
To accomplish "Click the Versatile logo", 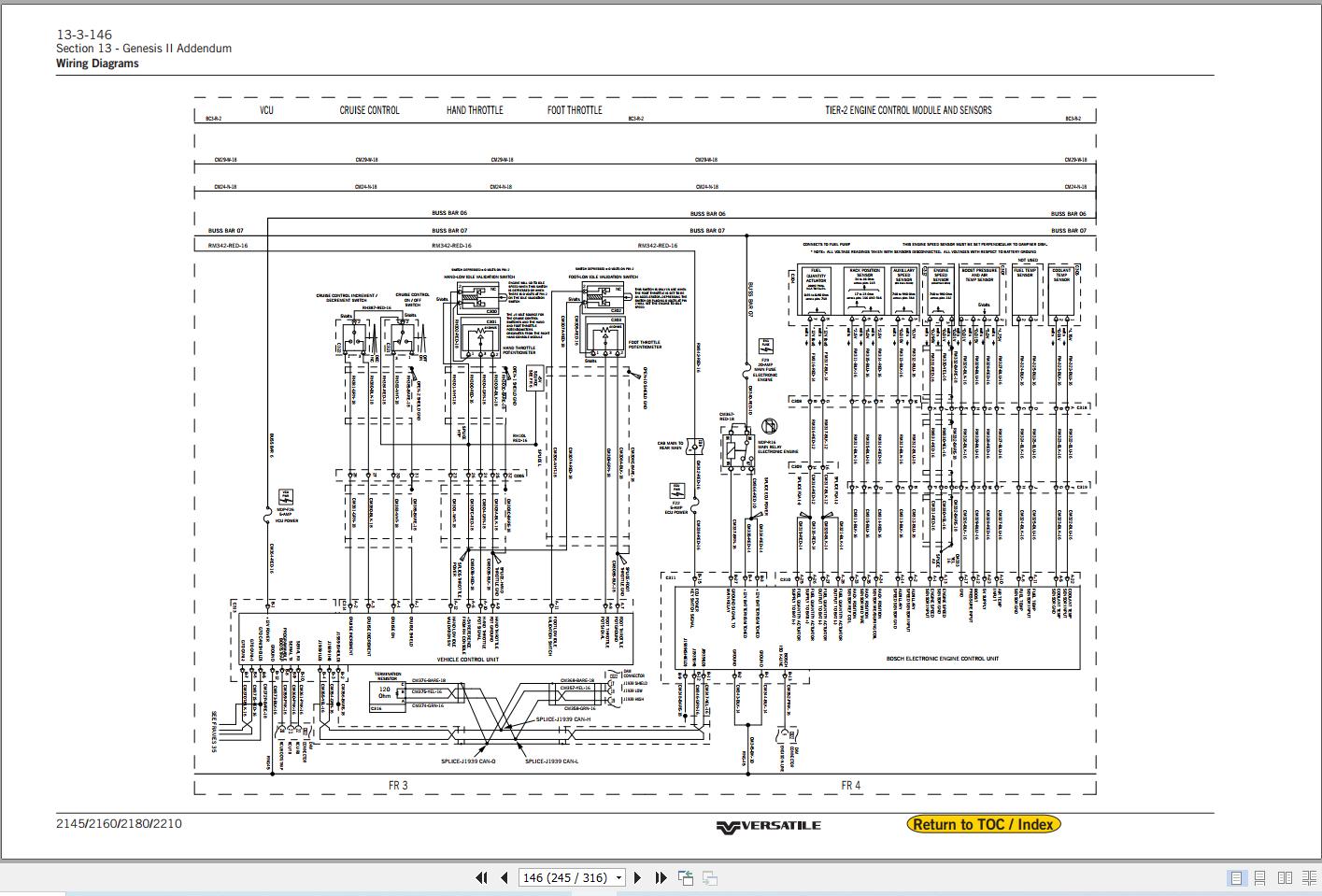I will click(769, 826).
